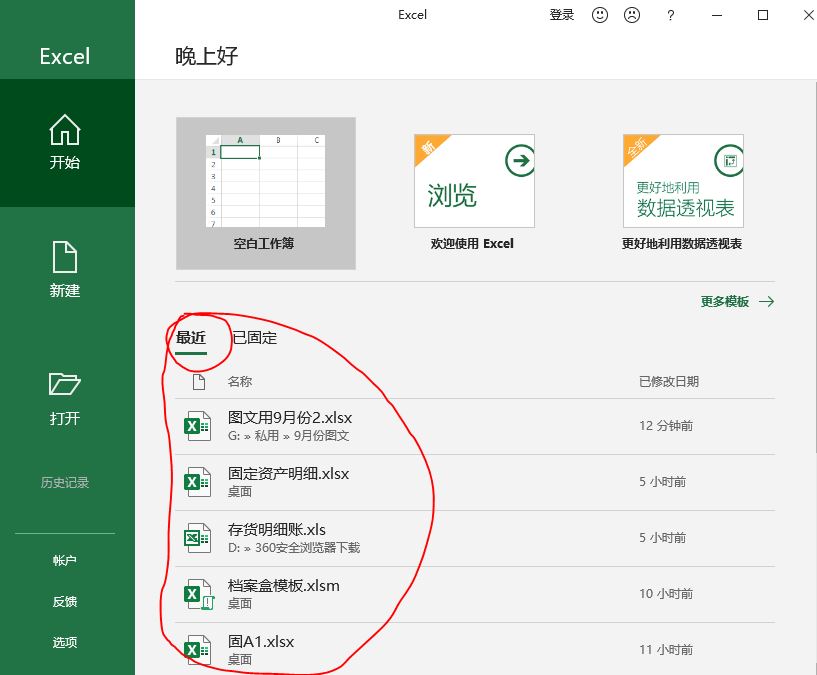Screen dimensions: 817x675
Task: Open the 欢迎使用 Excel template
Action: [x=474, y=193]
